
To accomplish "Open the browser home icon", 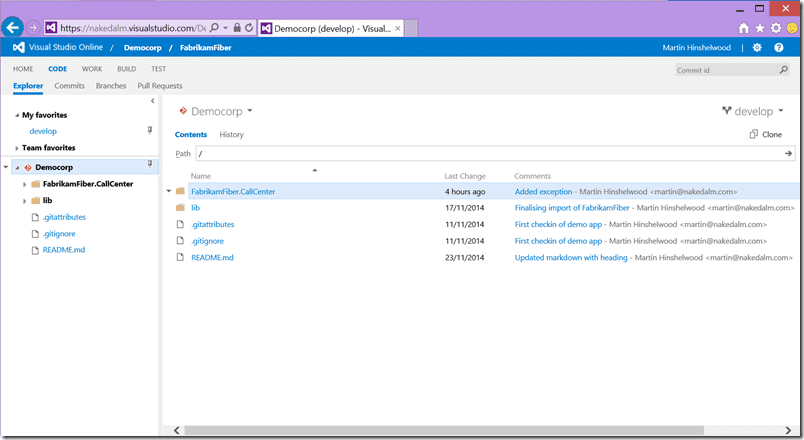I will 743,28.
